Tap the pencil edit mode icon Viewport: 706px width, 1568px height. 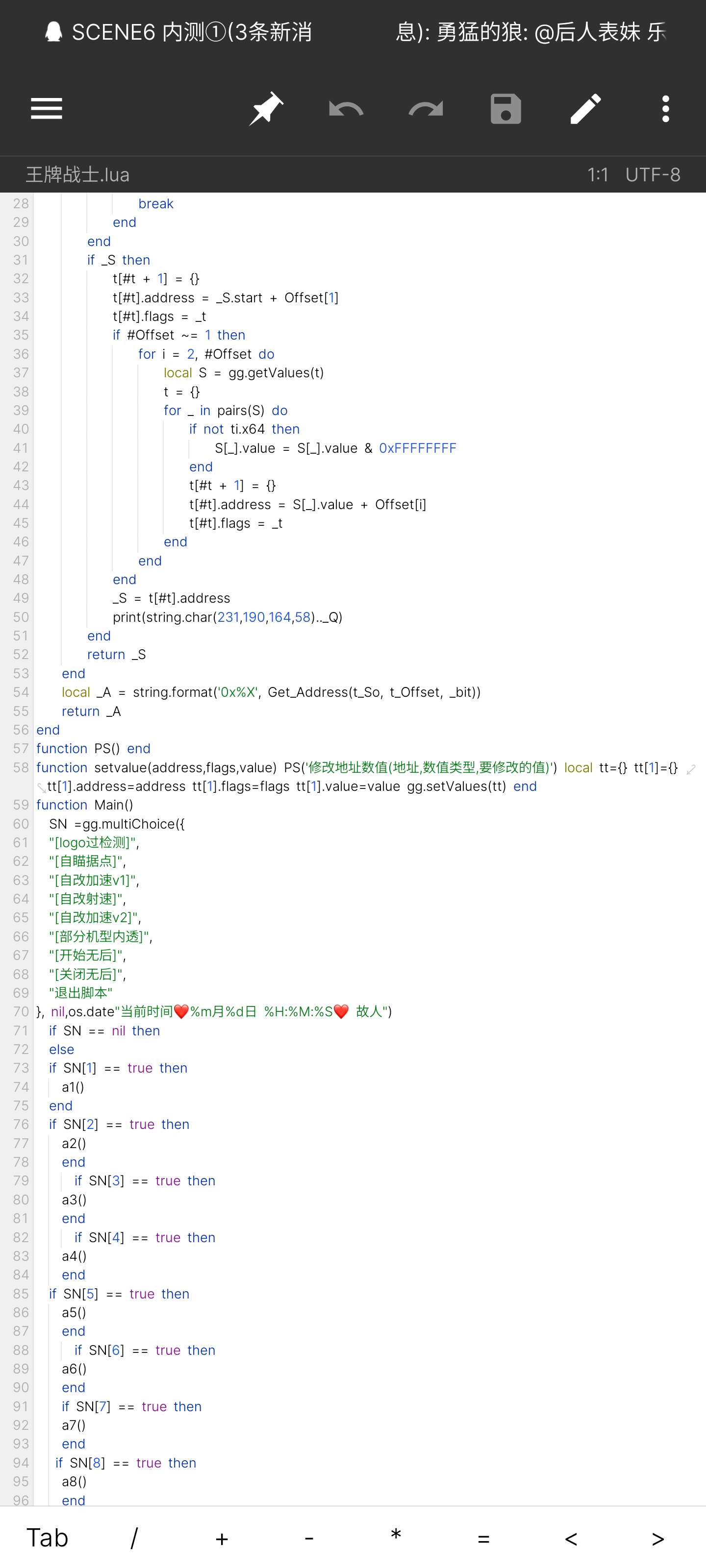tap(585, 109)
